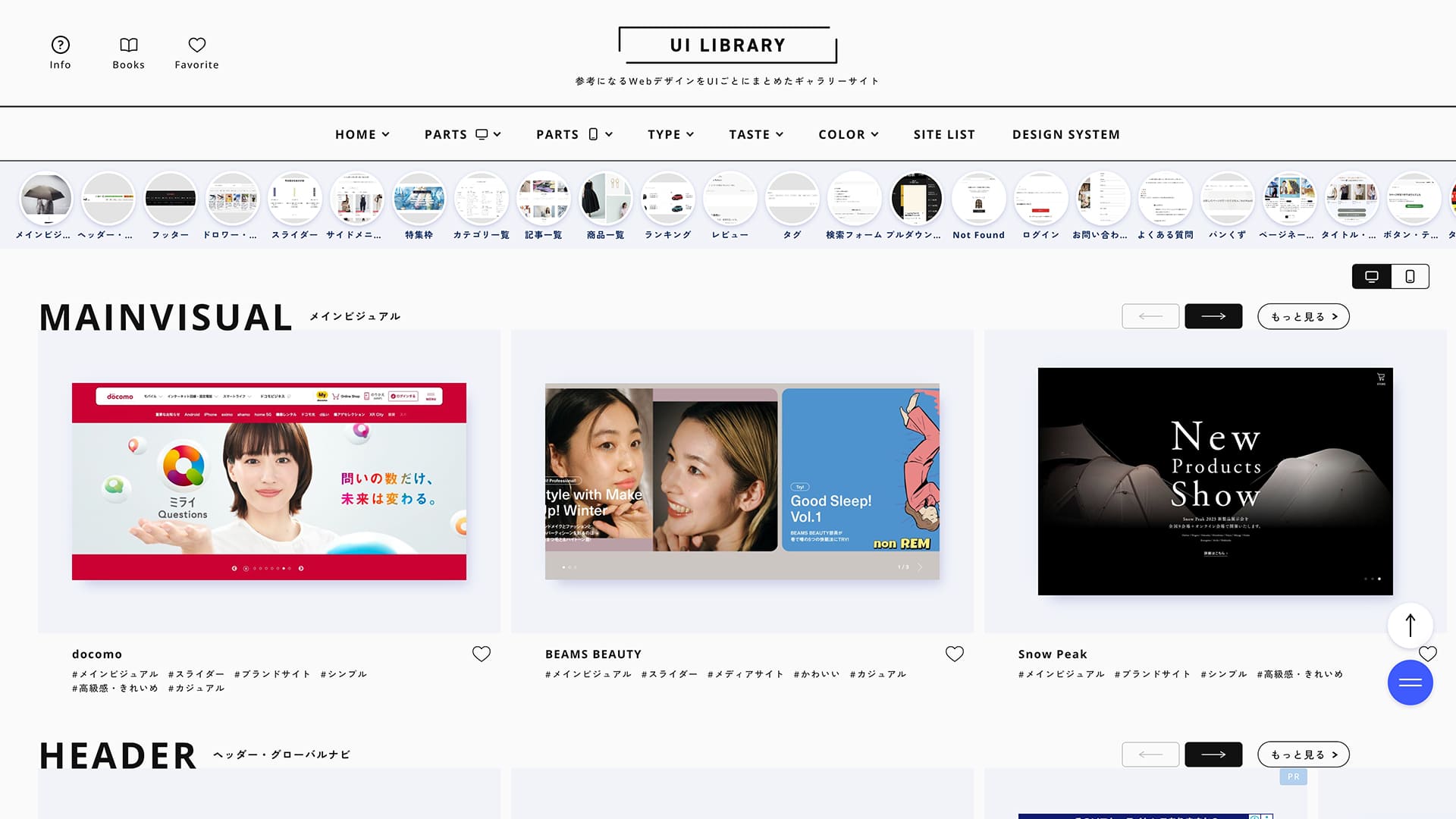This screenshot has width=1456, height=819.
Task: Click もっと見る in HEADER section
Action: (x=1304, y=755)
